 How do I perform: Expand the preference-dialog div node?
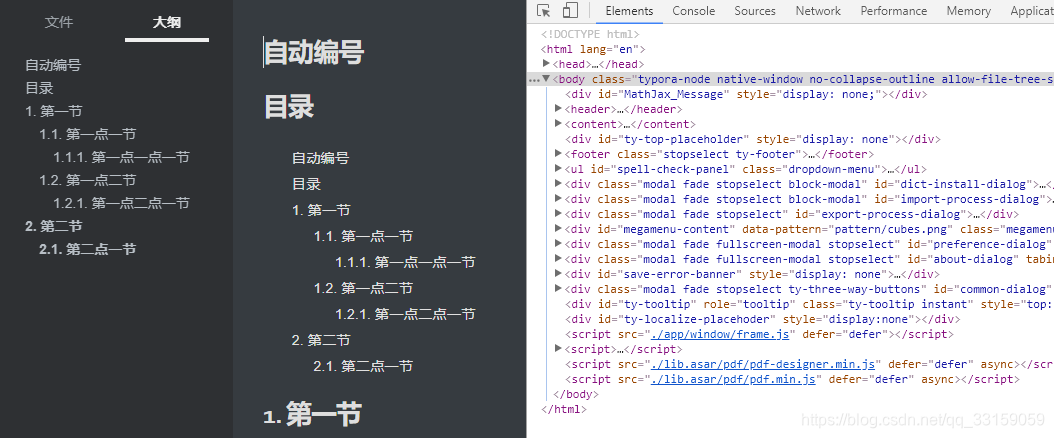point(558,244)
